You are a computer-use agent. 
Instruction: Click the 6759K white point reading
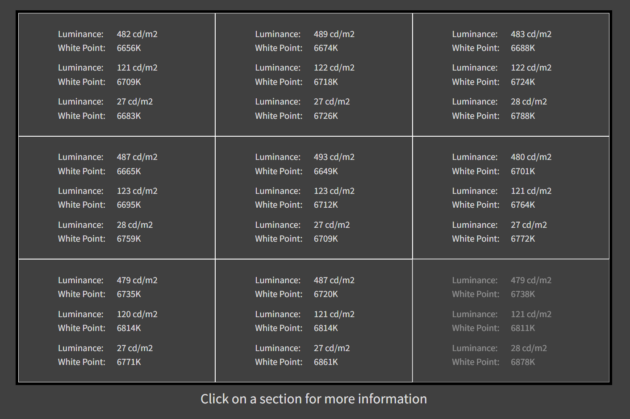(129, 239)
